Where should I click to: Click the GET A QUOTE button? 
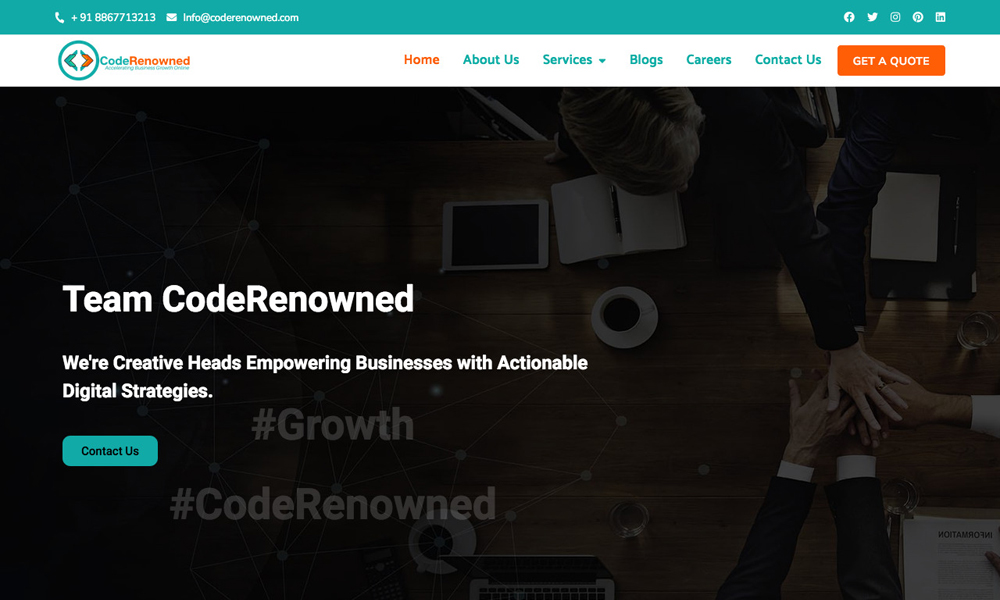[891, 61]
